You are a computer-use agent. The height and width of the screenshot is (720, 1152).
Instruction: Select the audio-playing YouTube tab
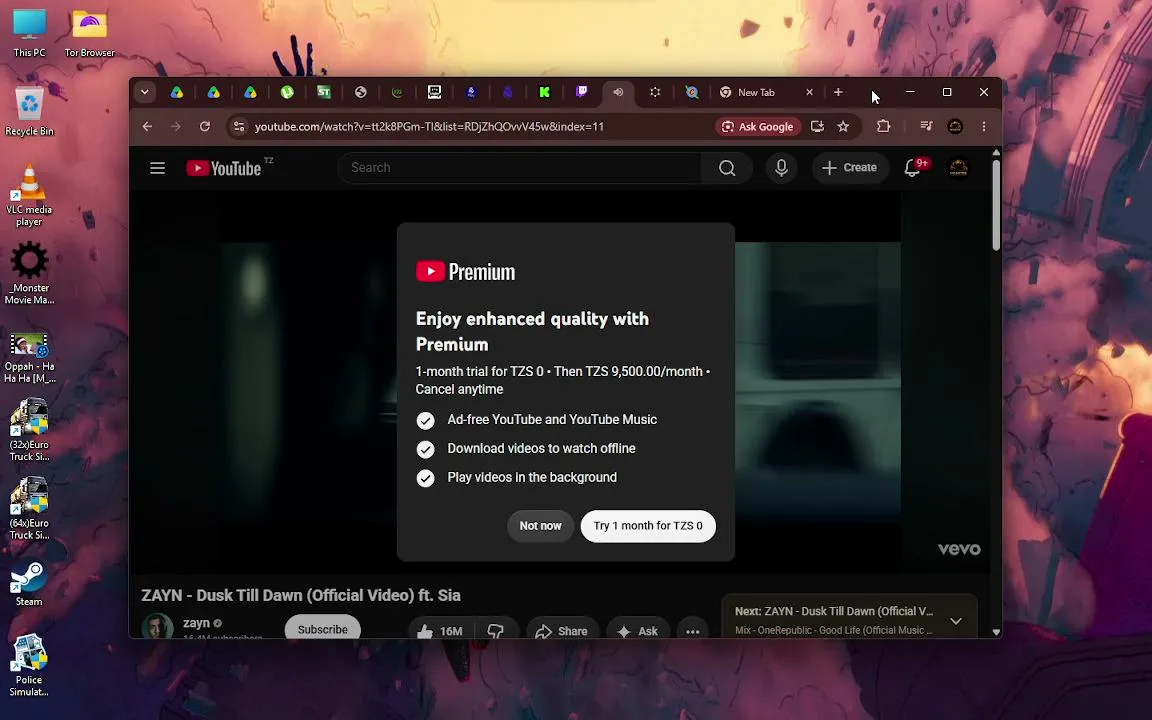pyautogui.click(x=618, y=92)
